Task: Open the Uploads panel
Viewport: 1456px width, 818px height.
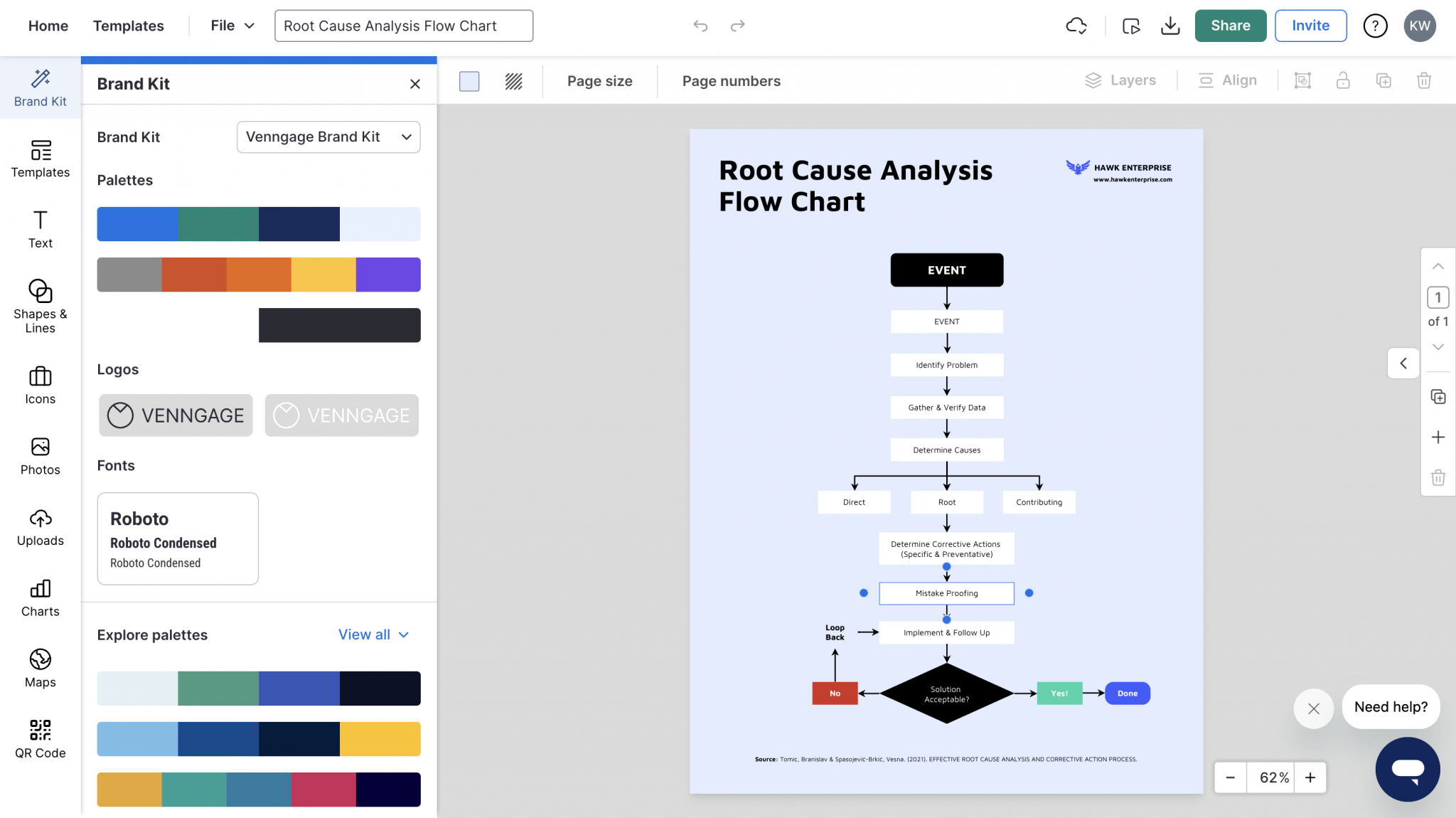Action: click(x=40, y=527)
